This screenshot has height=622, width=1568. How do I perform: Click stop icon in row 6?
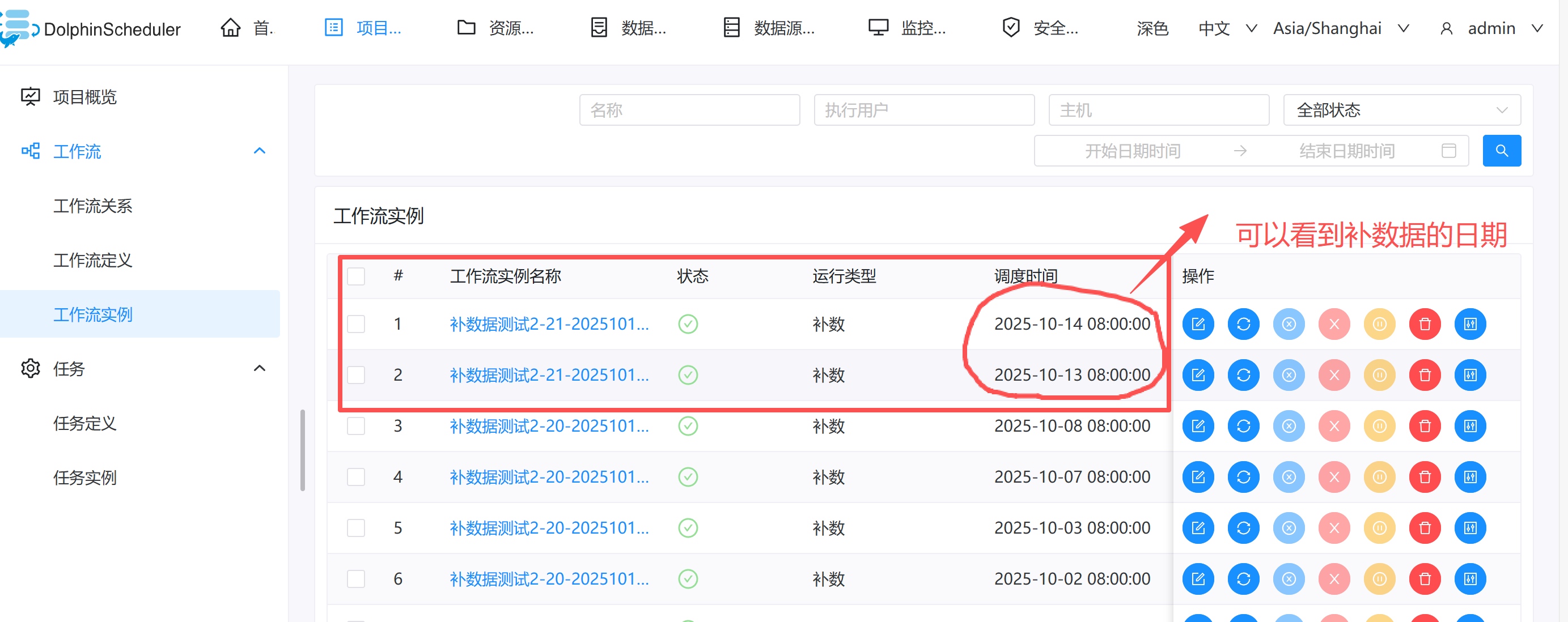1334,579
